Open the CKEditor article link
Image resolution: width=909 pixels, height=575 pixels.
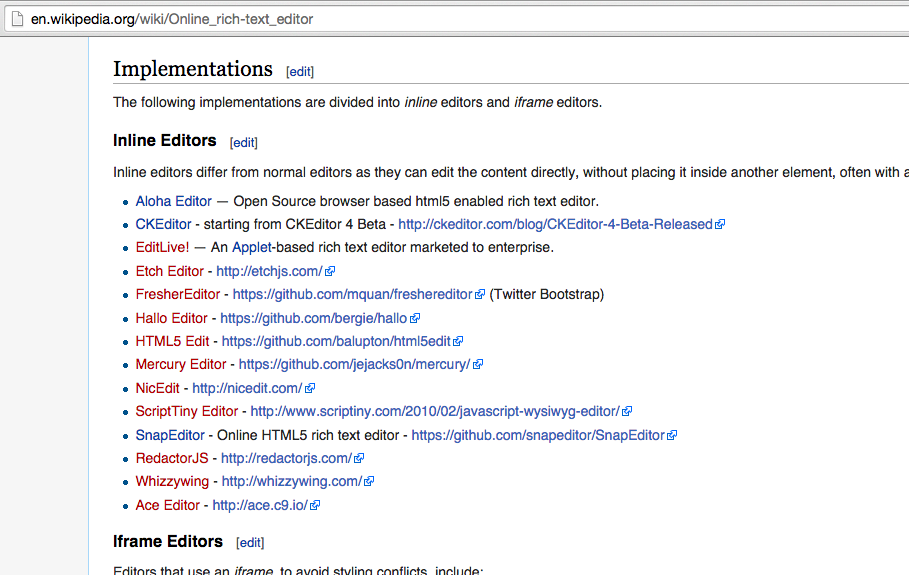(163, 224)
